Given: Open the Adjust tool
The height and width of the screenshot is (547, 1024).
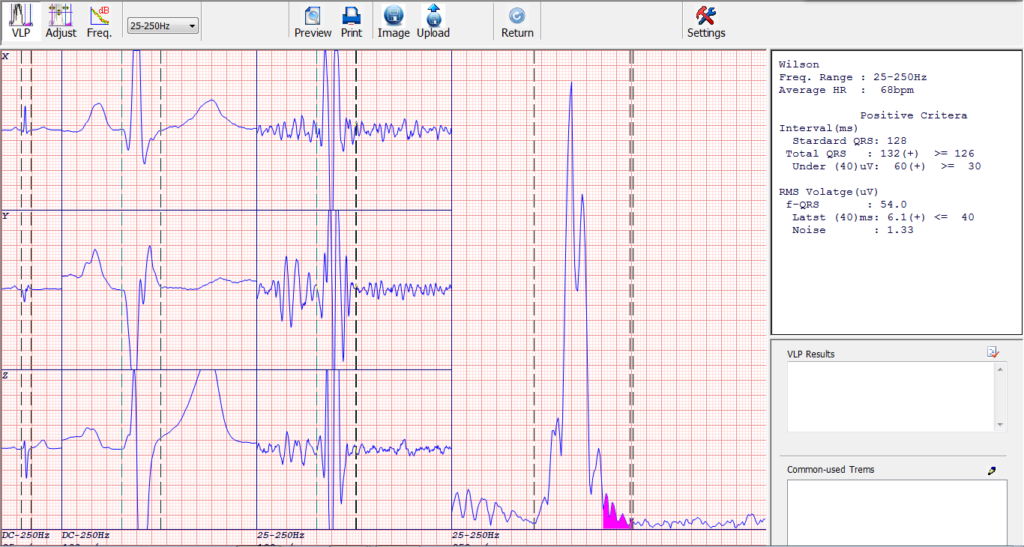Looking at the screenshot, I should point(61,21).
